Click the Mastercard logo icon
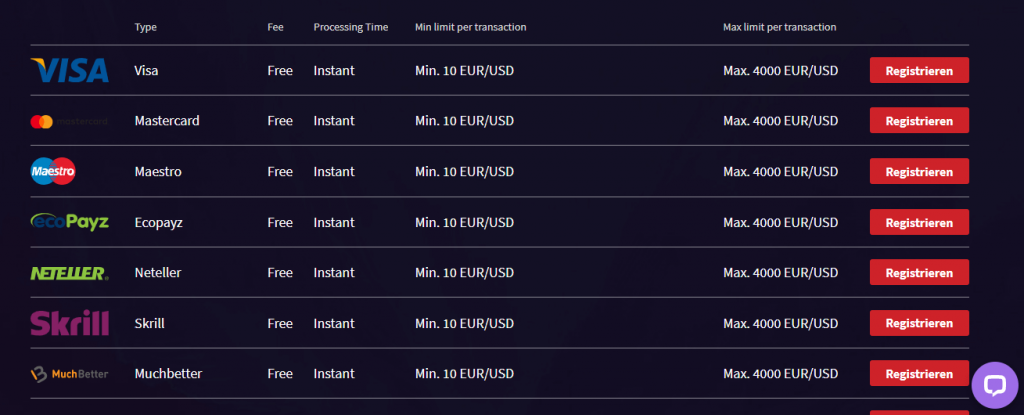The height and width of the screenshot is (415, 1024). (x=69, y=122)
